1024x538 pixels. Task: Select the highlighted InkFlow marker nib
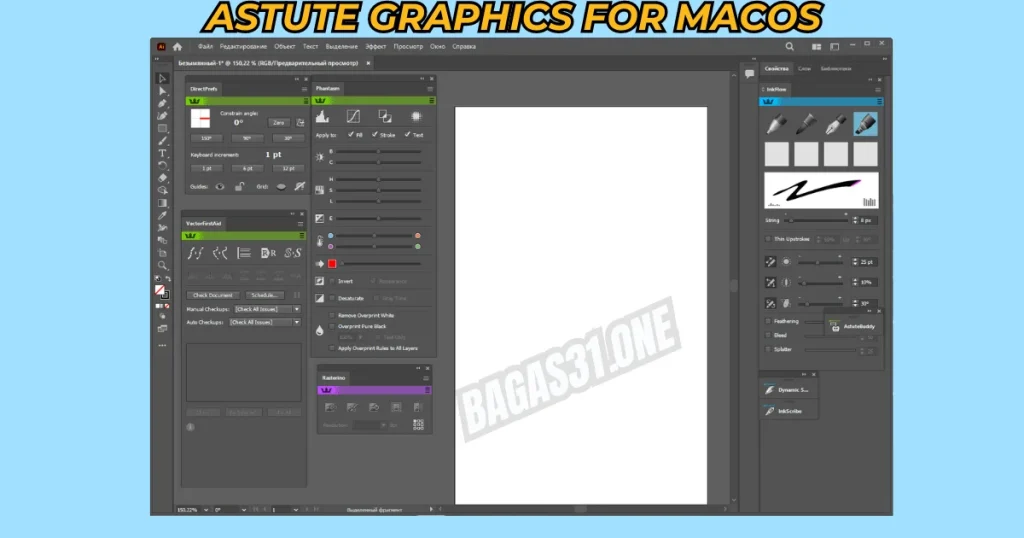pos(865,124)
